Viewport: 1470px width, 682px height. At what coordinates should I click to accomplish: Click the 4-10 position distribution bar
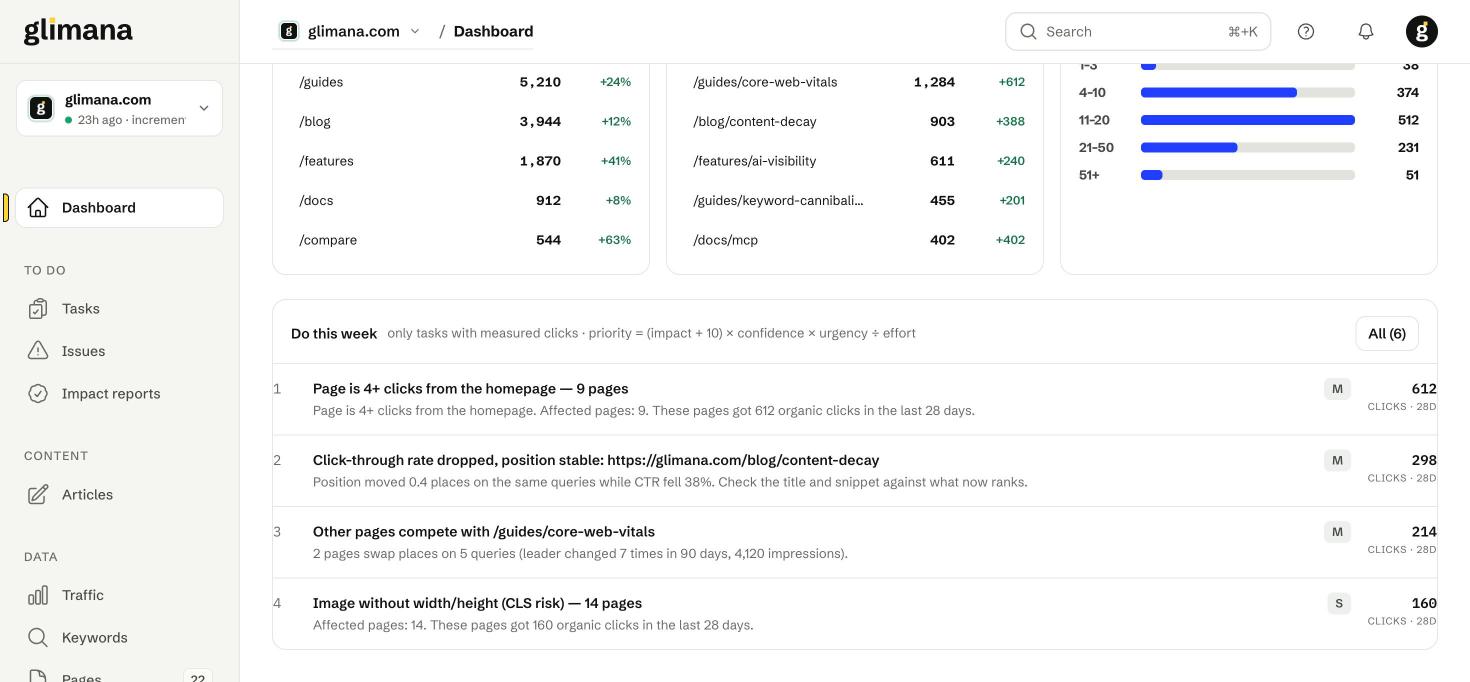coord(1248,93)
